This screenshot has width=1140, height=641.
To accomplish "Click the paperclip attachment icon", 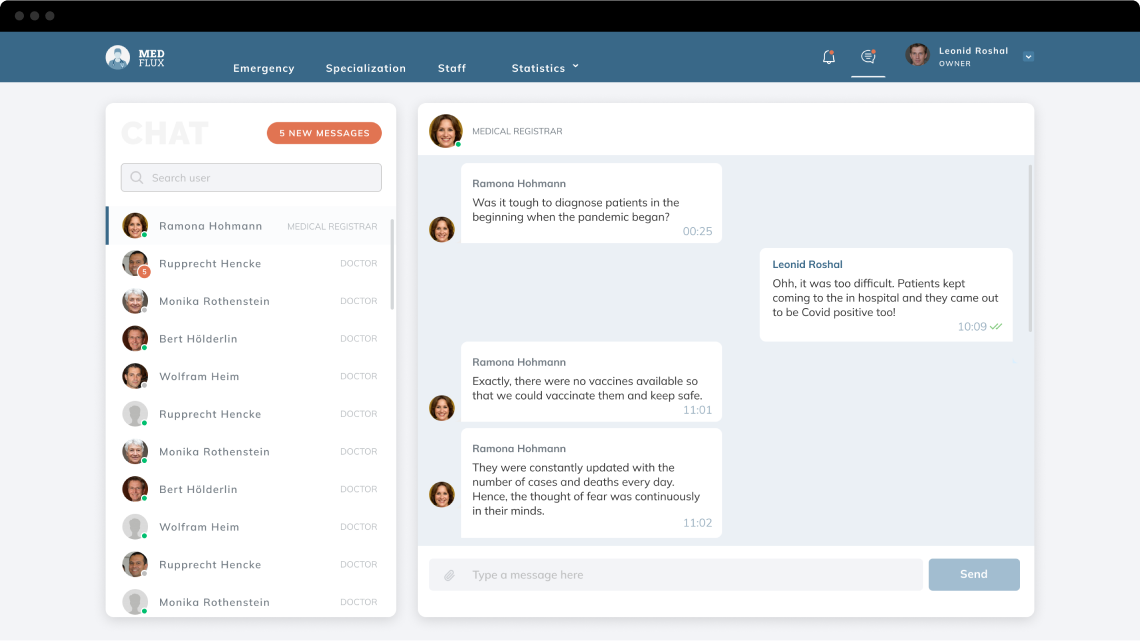I will tap(450, 575).
